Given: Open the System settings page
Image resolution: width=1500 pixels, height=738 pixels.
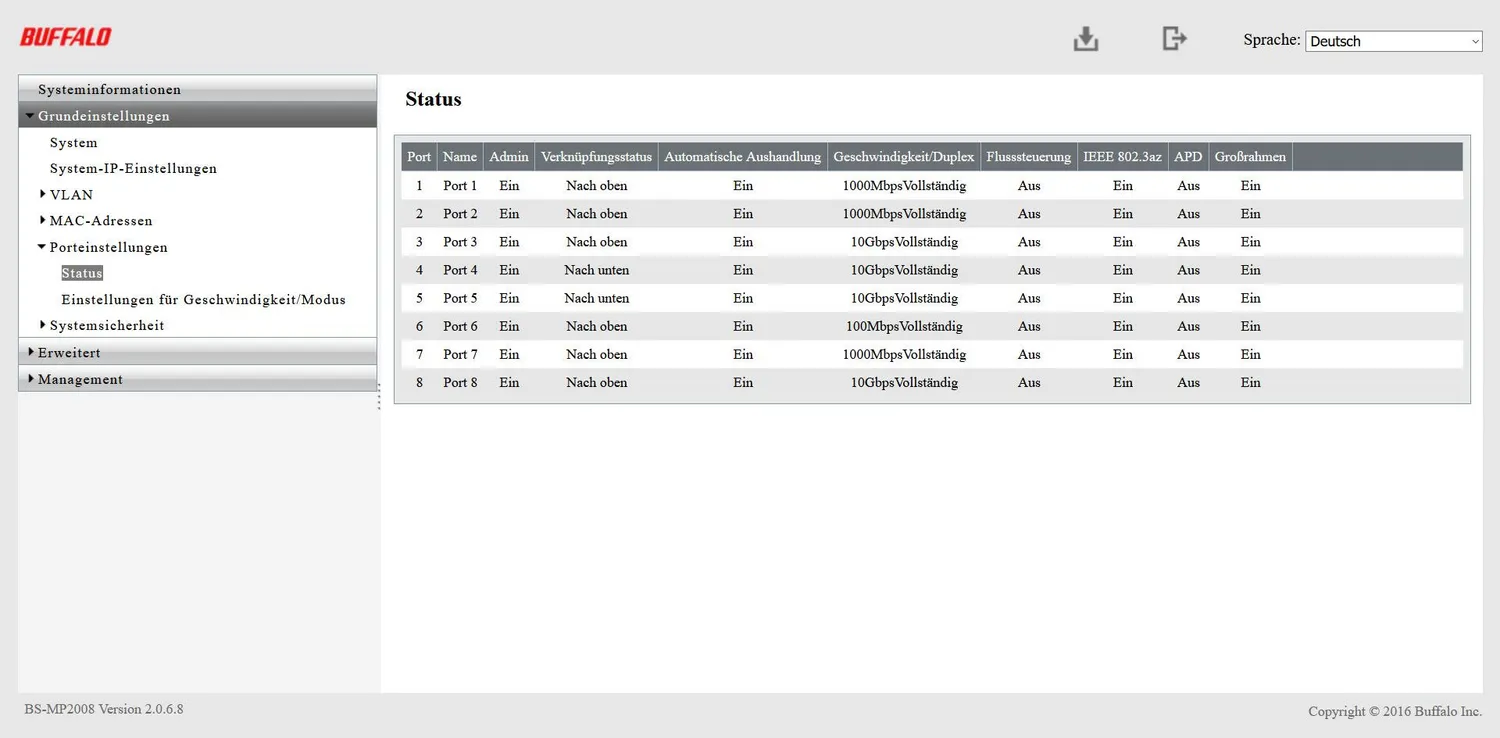Looking at the screenshot, I should pos(74,142).
